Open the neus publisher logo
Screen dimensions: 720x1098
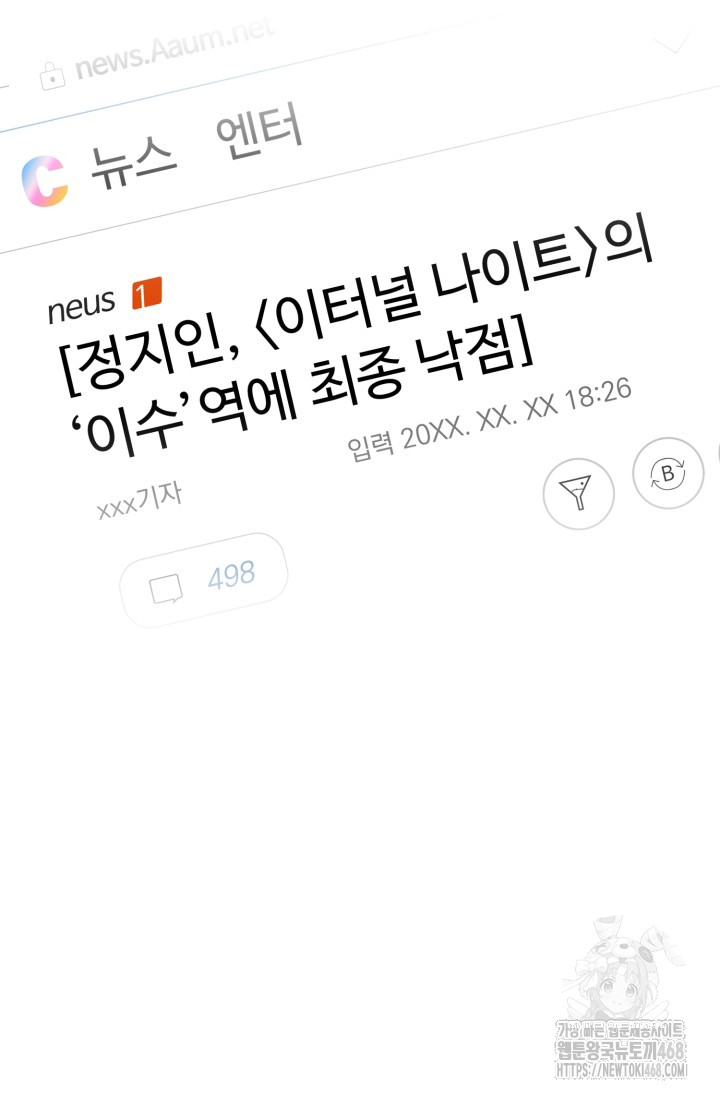pyautogui.click(x=81, y=306)
